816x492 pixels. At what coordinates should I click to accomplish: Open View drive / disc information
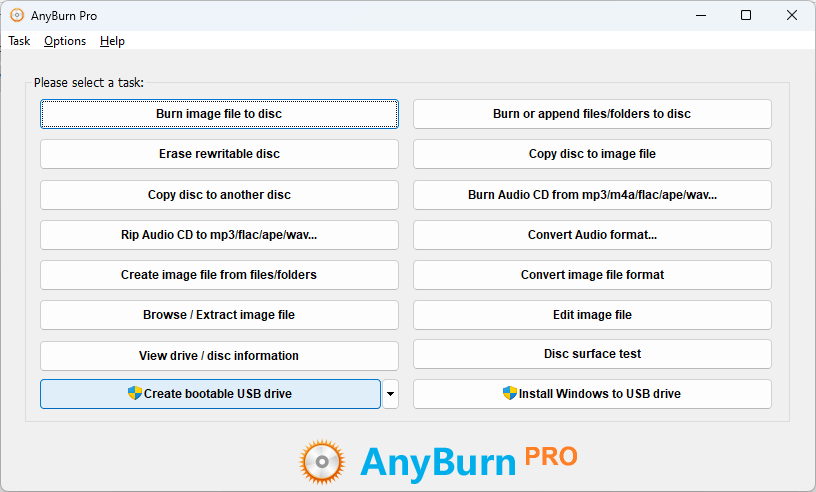tap(219, 356)
